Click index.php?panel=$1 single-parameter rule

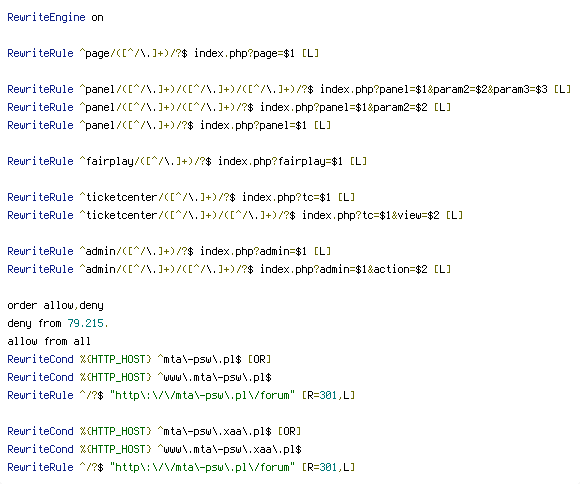(253, 125)
